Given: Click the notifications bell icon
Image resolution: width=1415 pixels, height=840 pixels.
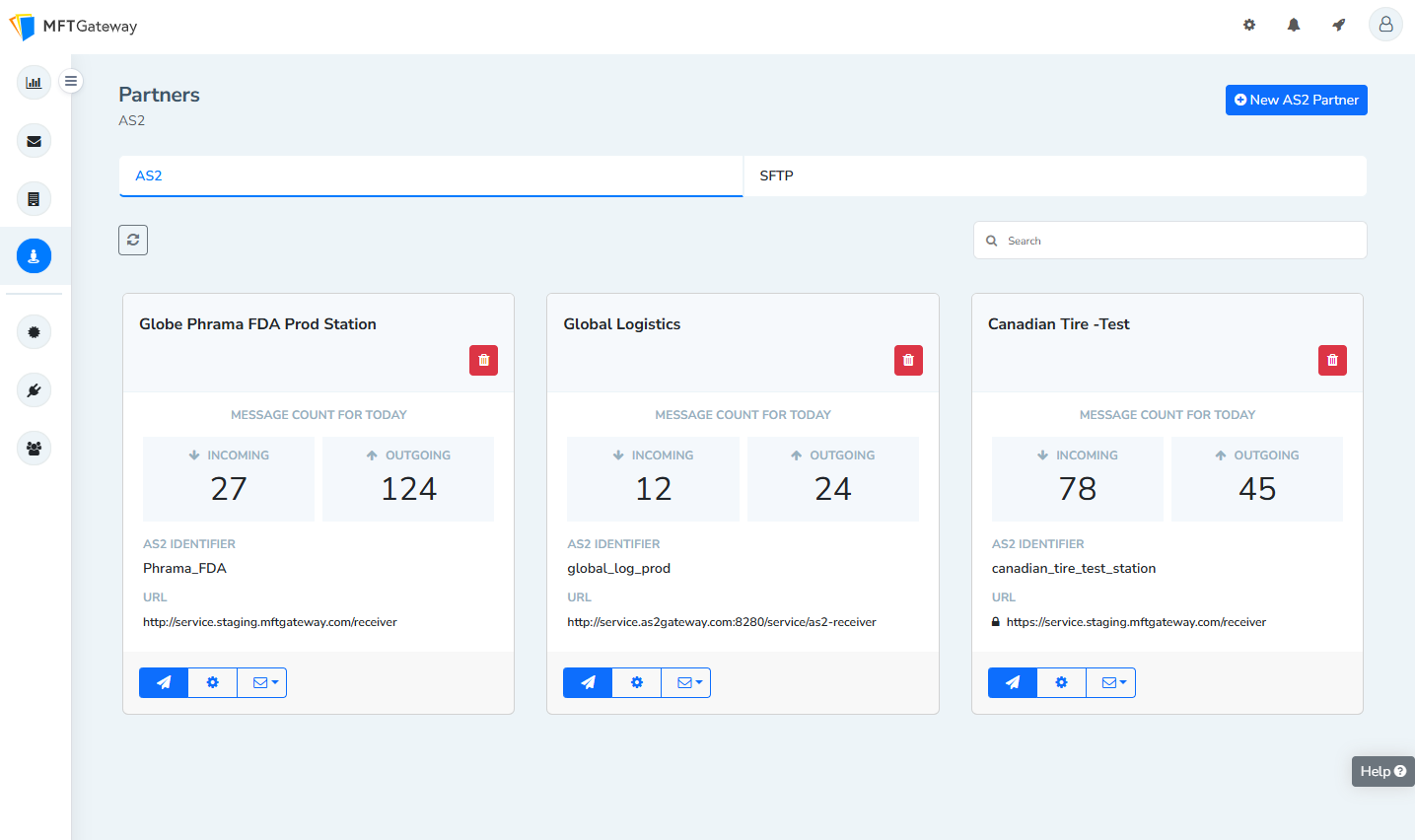Looking at the screenshot, I should 1294,25.
